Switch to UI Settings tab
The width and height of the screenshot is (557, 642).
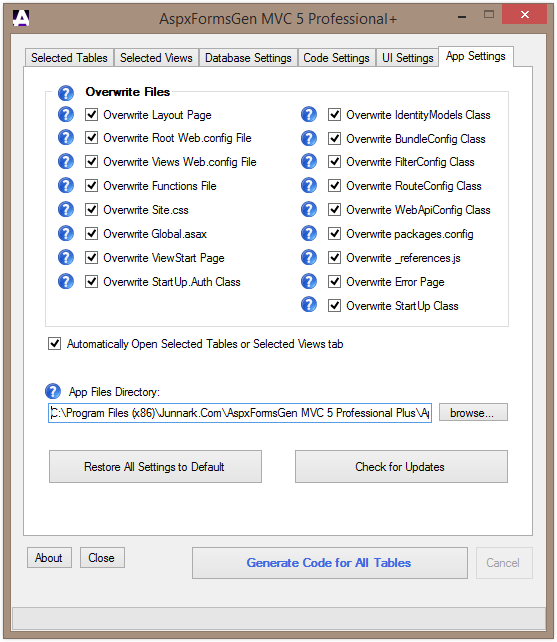(408, 57)
